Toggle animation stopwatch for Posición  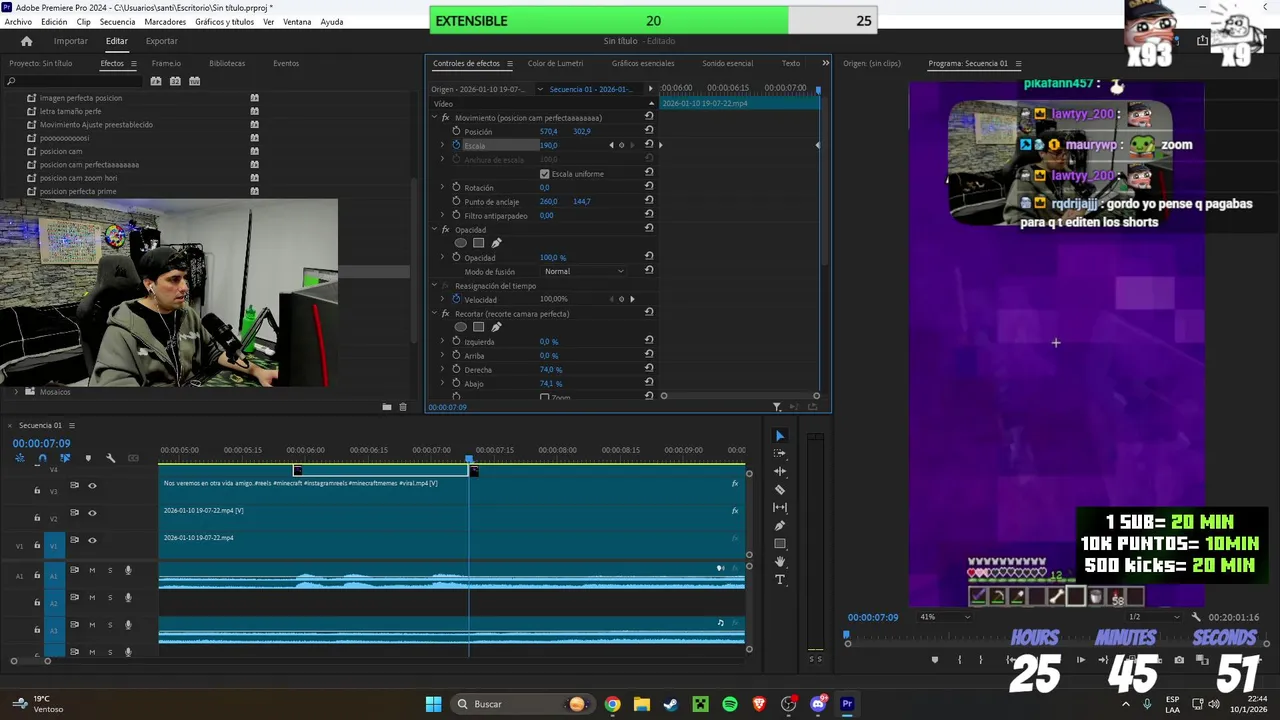pos(456,131)
